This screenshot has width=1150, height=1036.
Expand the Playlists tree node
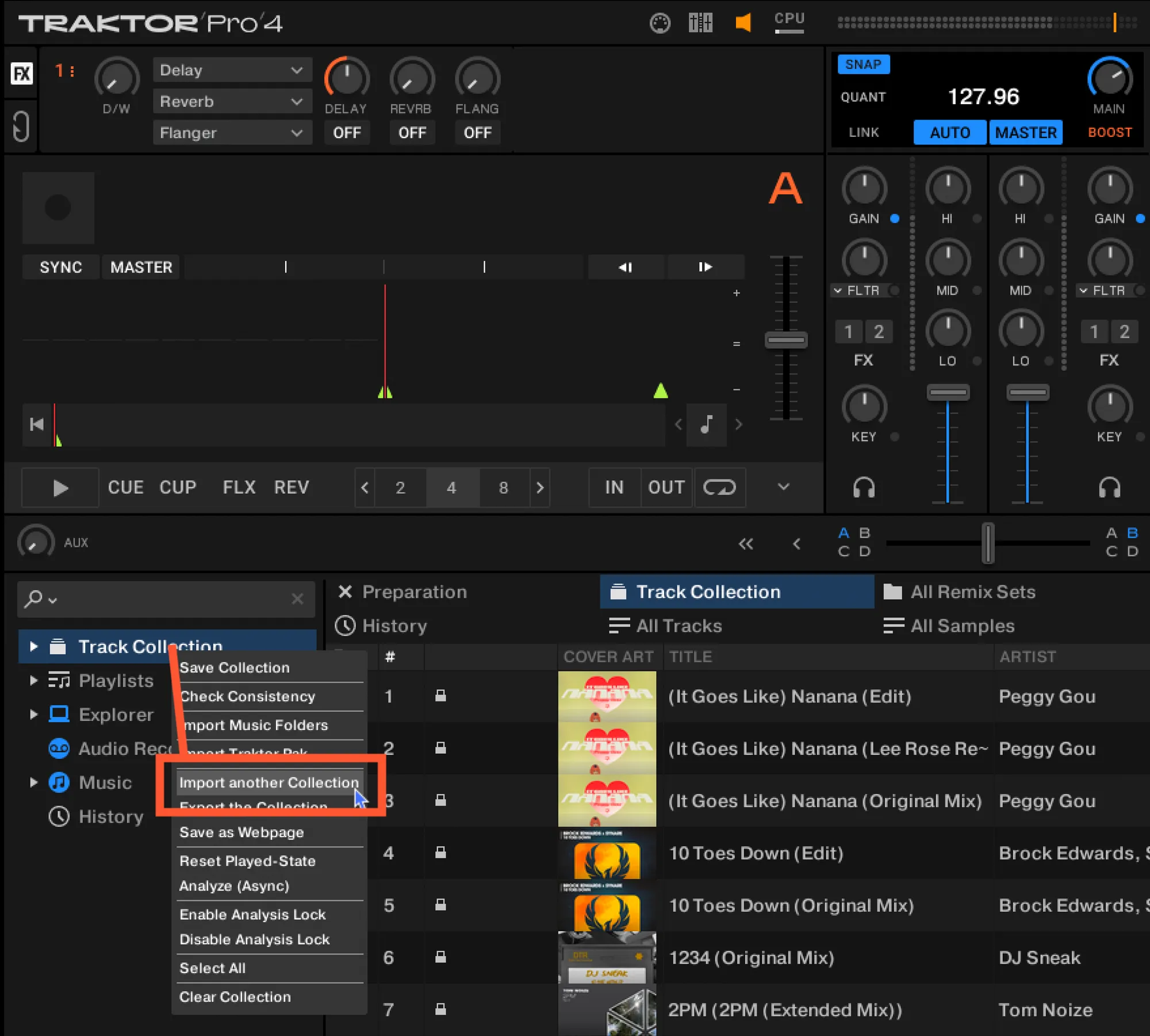[x=33, y=680]
